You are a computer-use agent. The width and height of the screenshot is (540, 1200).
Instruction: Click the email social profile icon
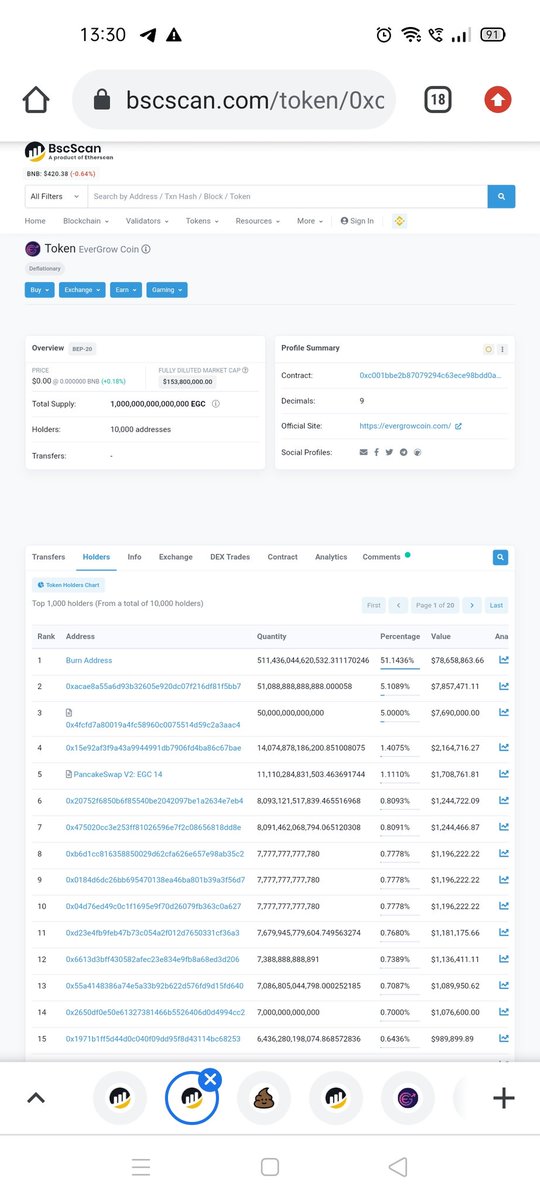[x=364, y=452]
